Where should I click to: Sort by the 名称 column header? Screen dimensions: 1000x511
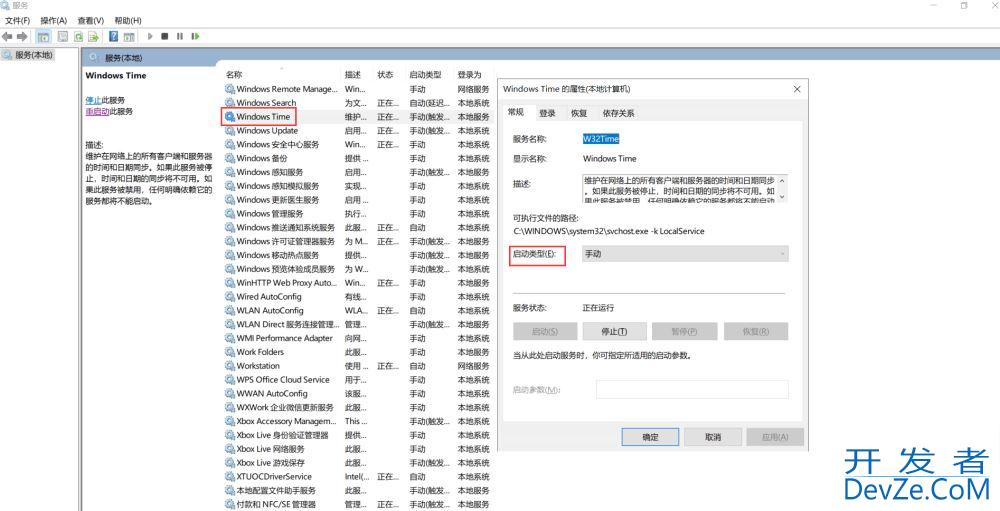tap(234, 75)
